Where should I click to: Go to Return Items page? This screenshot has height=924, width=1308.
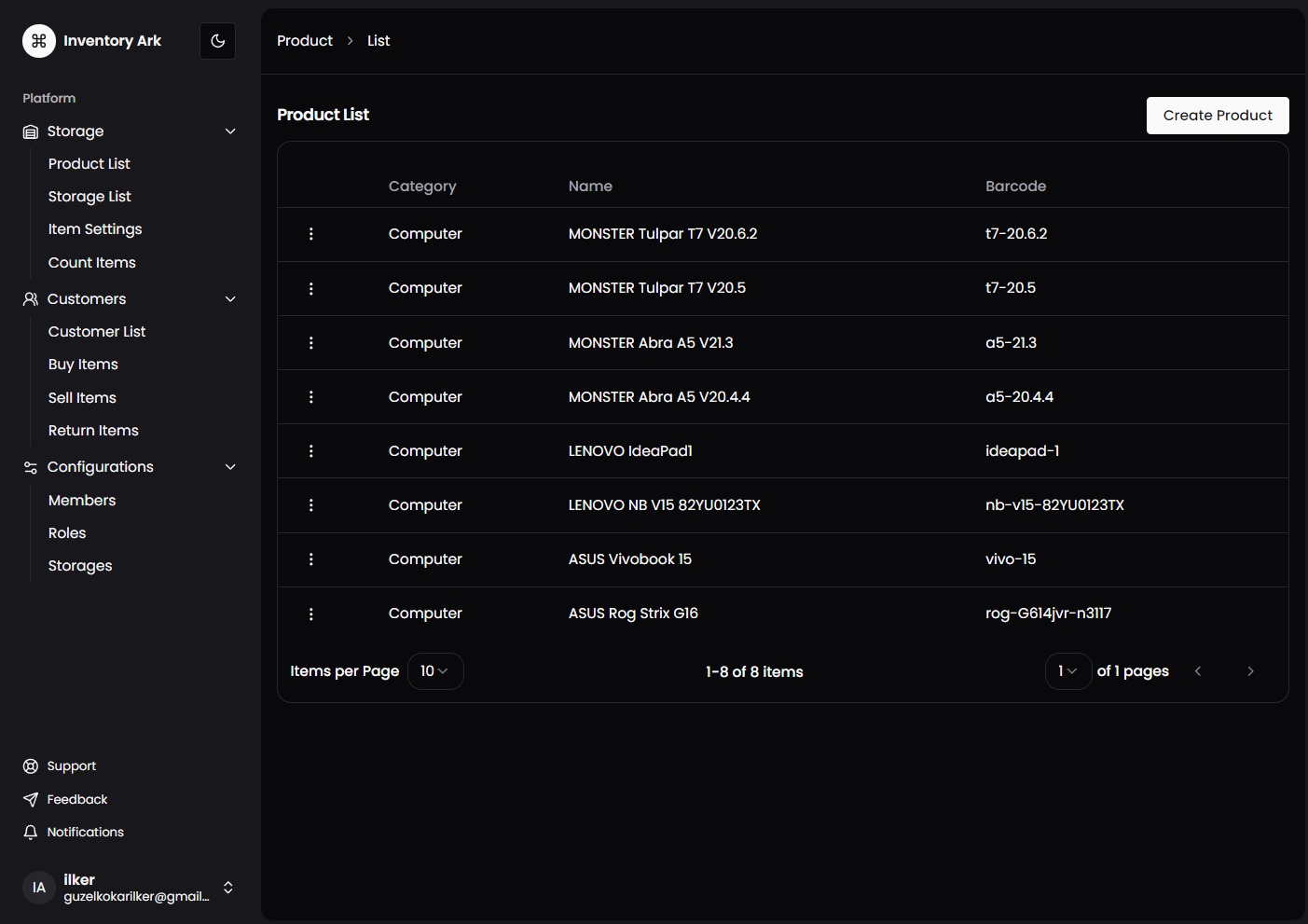(93, 431)
